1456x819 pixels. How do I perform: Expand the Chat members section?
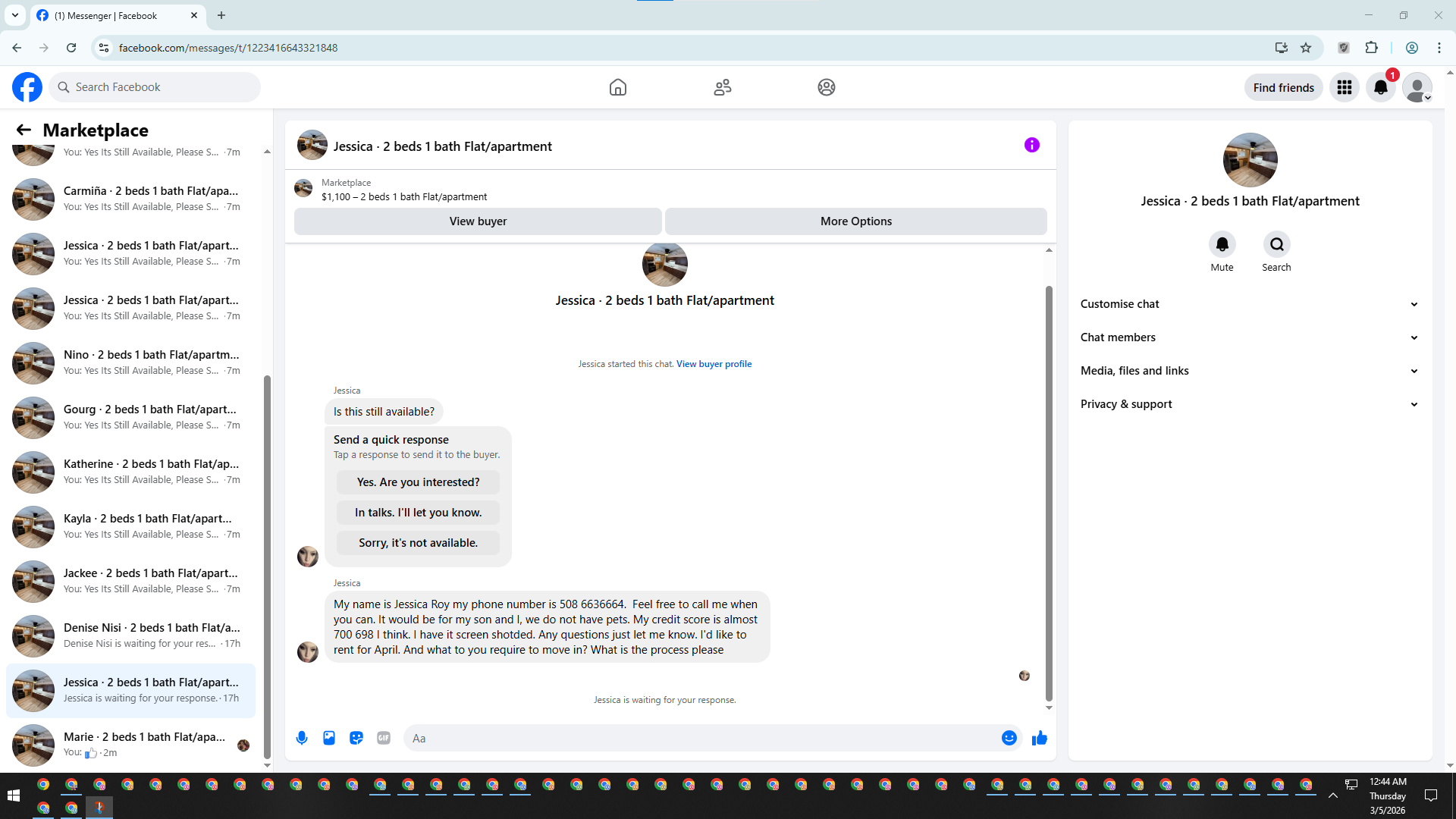[x=1250, y=337]
